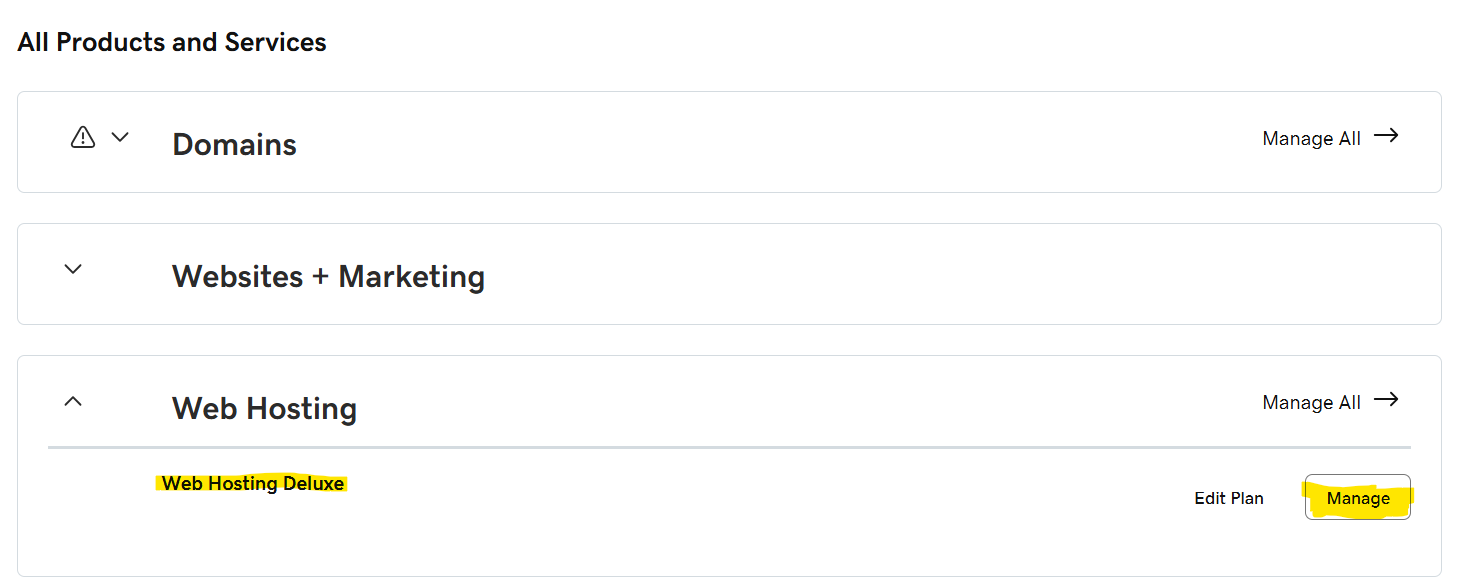
Task: Click the Web Hosting section heading
Action: pyautogui.click(x=264, y=408)
